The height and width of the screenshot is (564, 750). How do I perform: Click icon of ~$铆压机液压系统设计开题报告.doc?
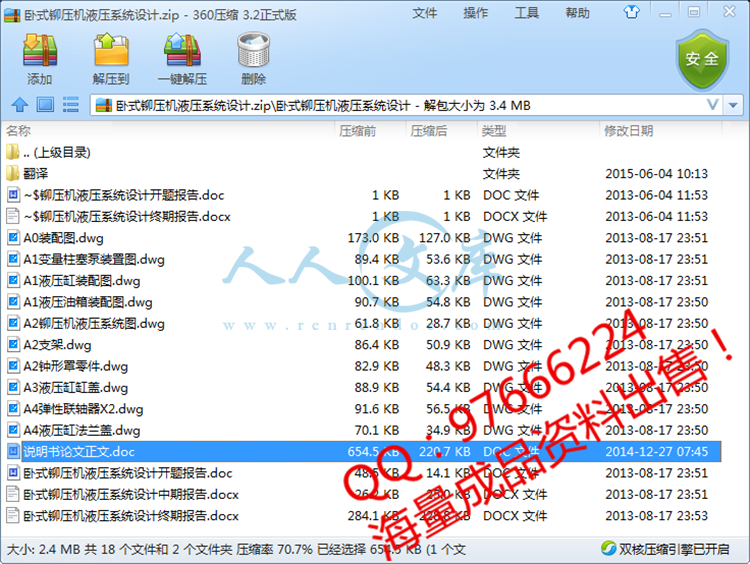(x=13, y=195)
